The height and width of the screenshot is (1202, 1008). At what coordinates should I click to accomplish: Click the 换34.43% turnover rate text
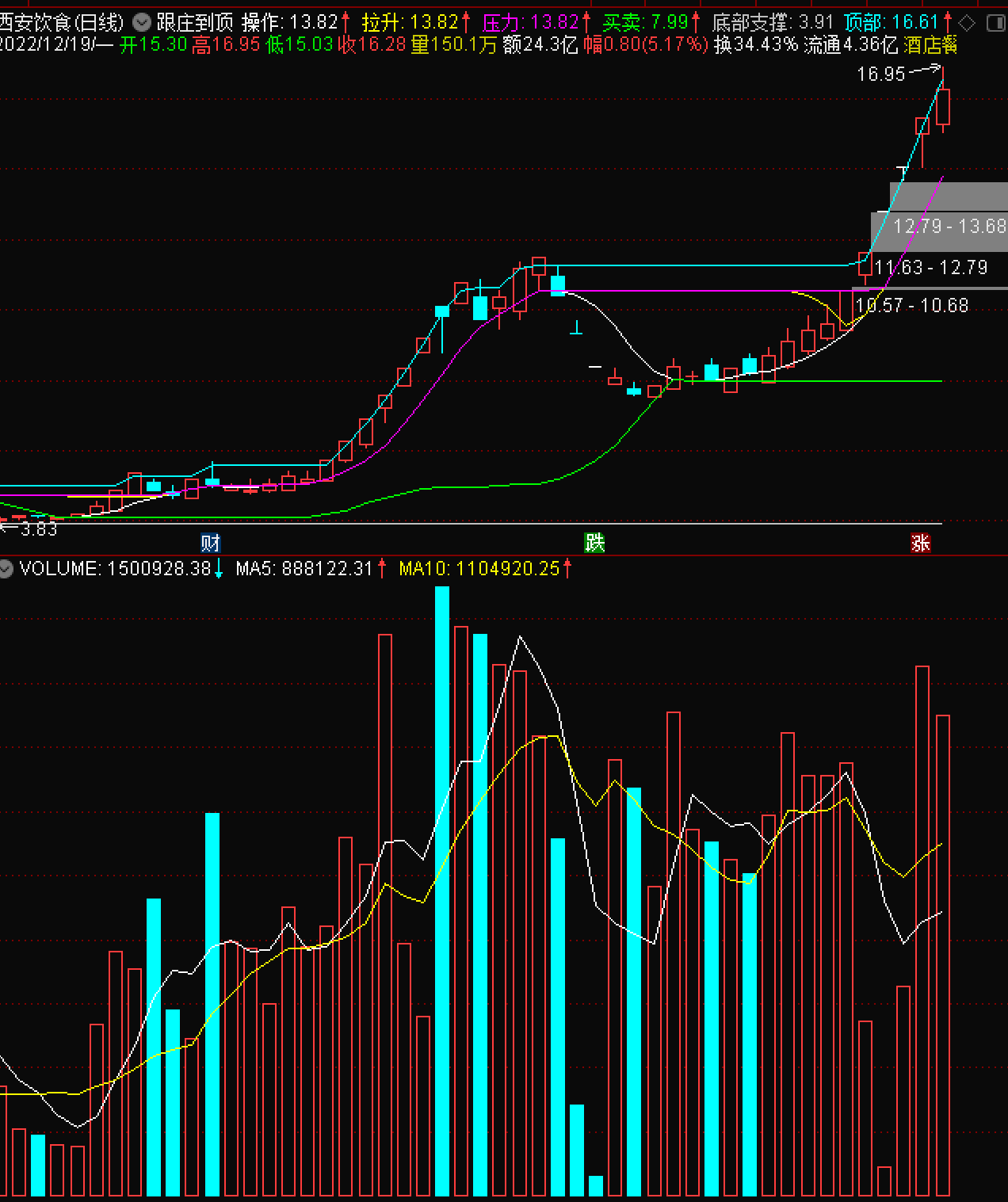(756, 44)
